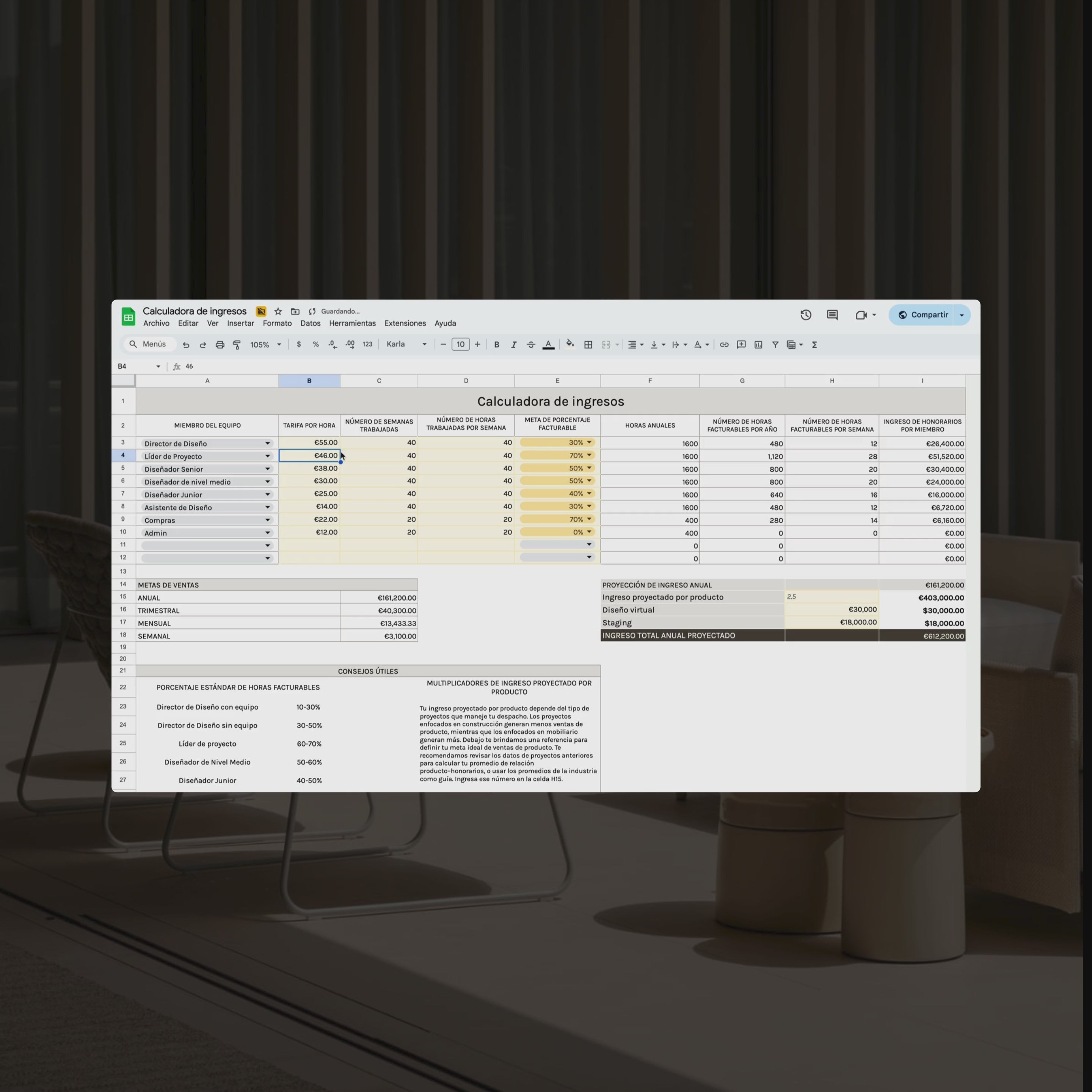This screenshot has width=1092, height=1092.
Task: Toggle bold formatting
Action: pyautogui.click(x=496, y=344)
